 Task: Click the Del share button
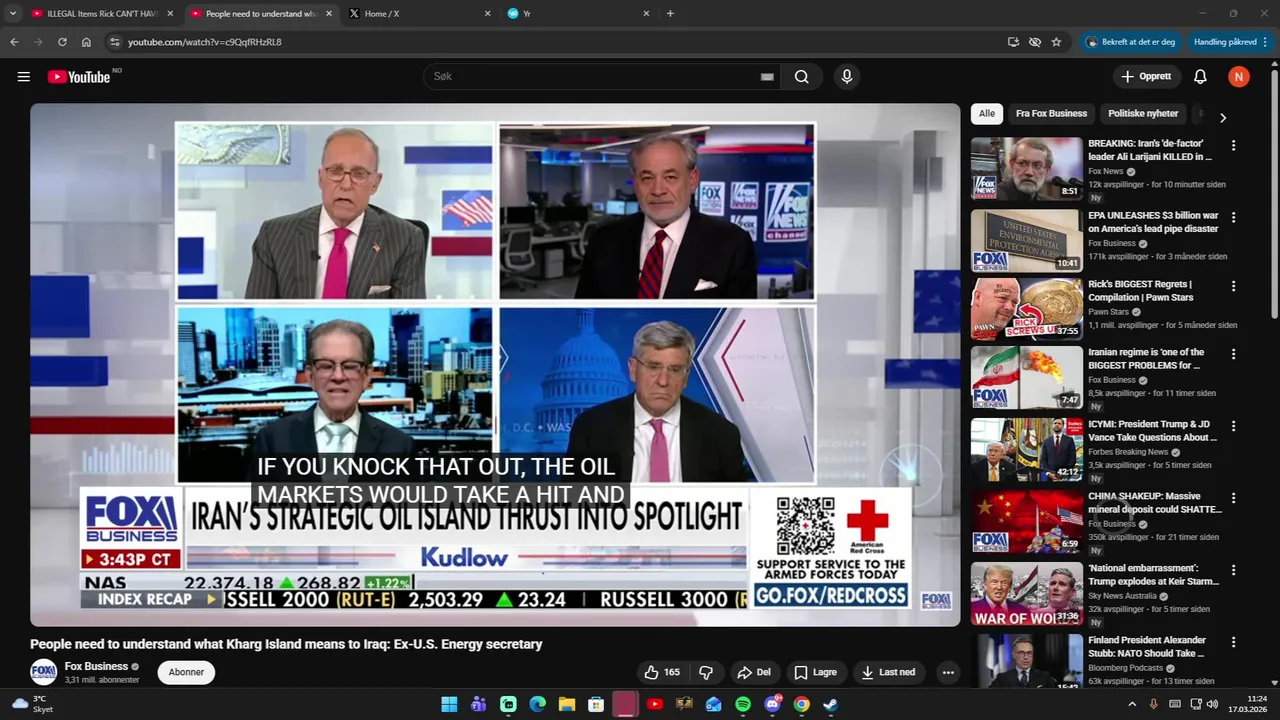pos(754,672)
